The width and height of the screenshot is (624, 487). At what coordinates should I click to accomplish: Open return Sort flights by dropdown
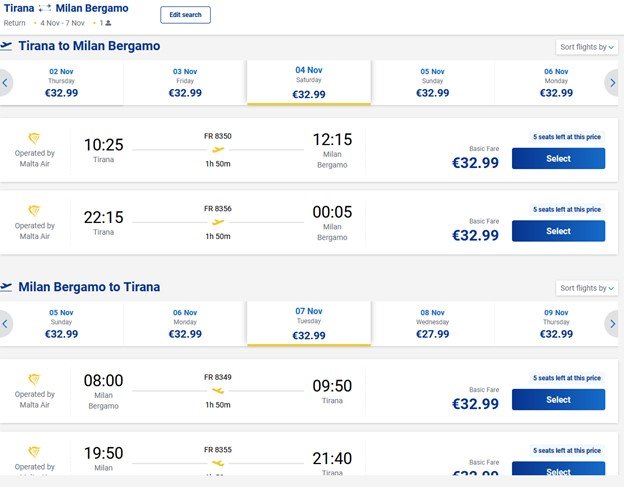point(586,288)
